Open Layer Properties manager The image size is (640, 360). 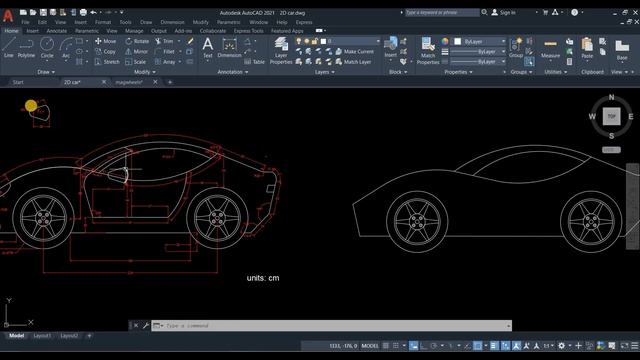click(x=281, y=51)
